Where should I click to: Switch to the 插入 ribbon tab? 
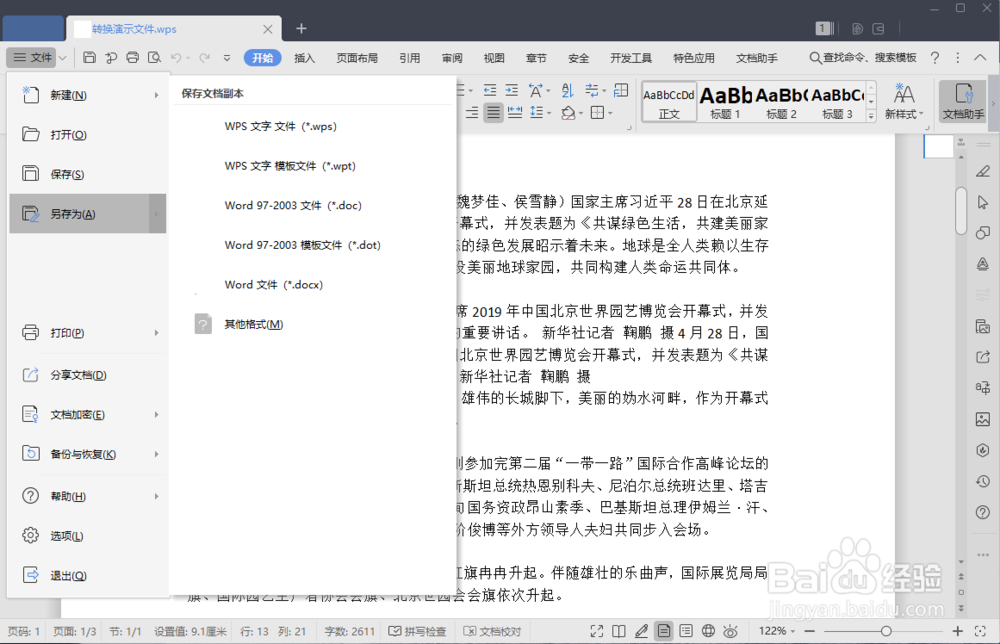pyautogui.click(x=305, y=57)
